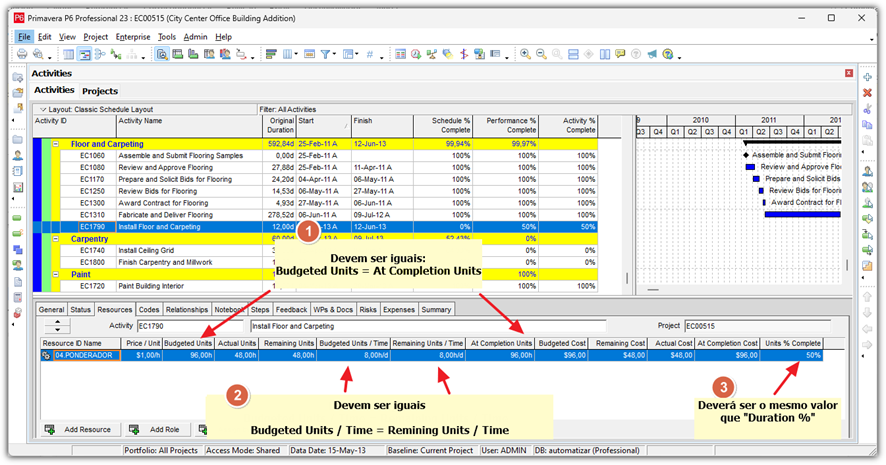The height and width of the screenshot is (465, 886).
Task: Click the Zoom Out magnifier icon
Action: click(541, 54)
